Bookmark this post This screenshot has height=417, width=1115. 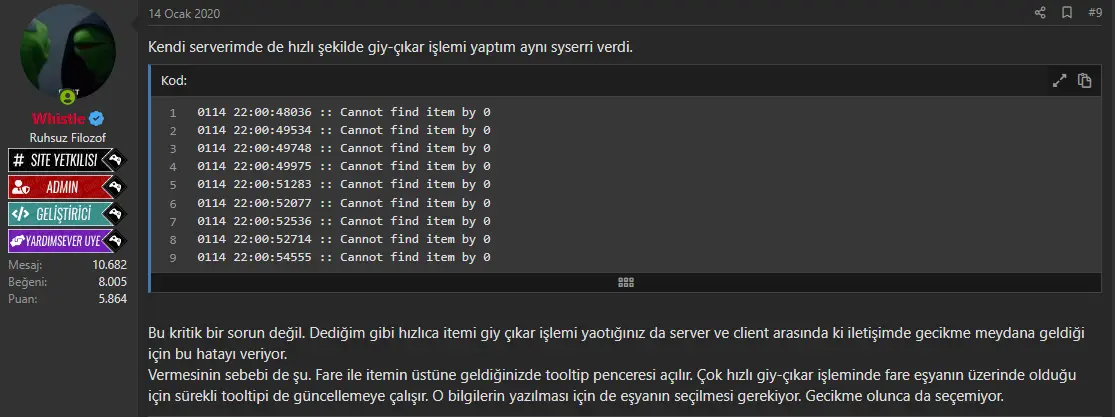click(x=1067, y=13)
